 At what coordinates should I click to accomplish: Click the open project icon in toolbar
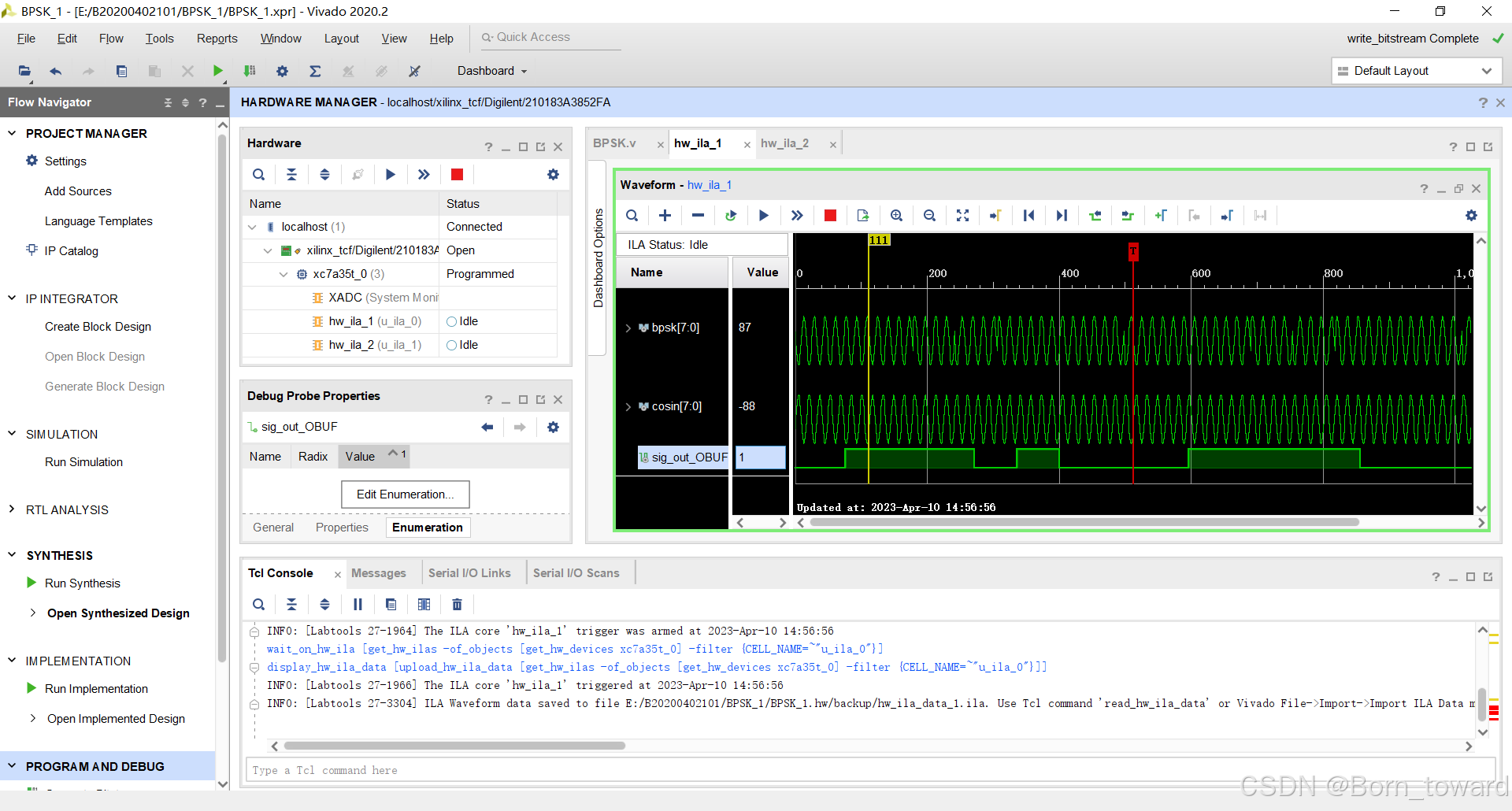tap(24, 71)
